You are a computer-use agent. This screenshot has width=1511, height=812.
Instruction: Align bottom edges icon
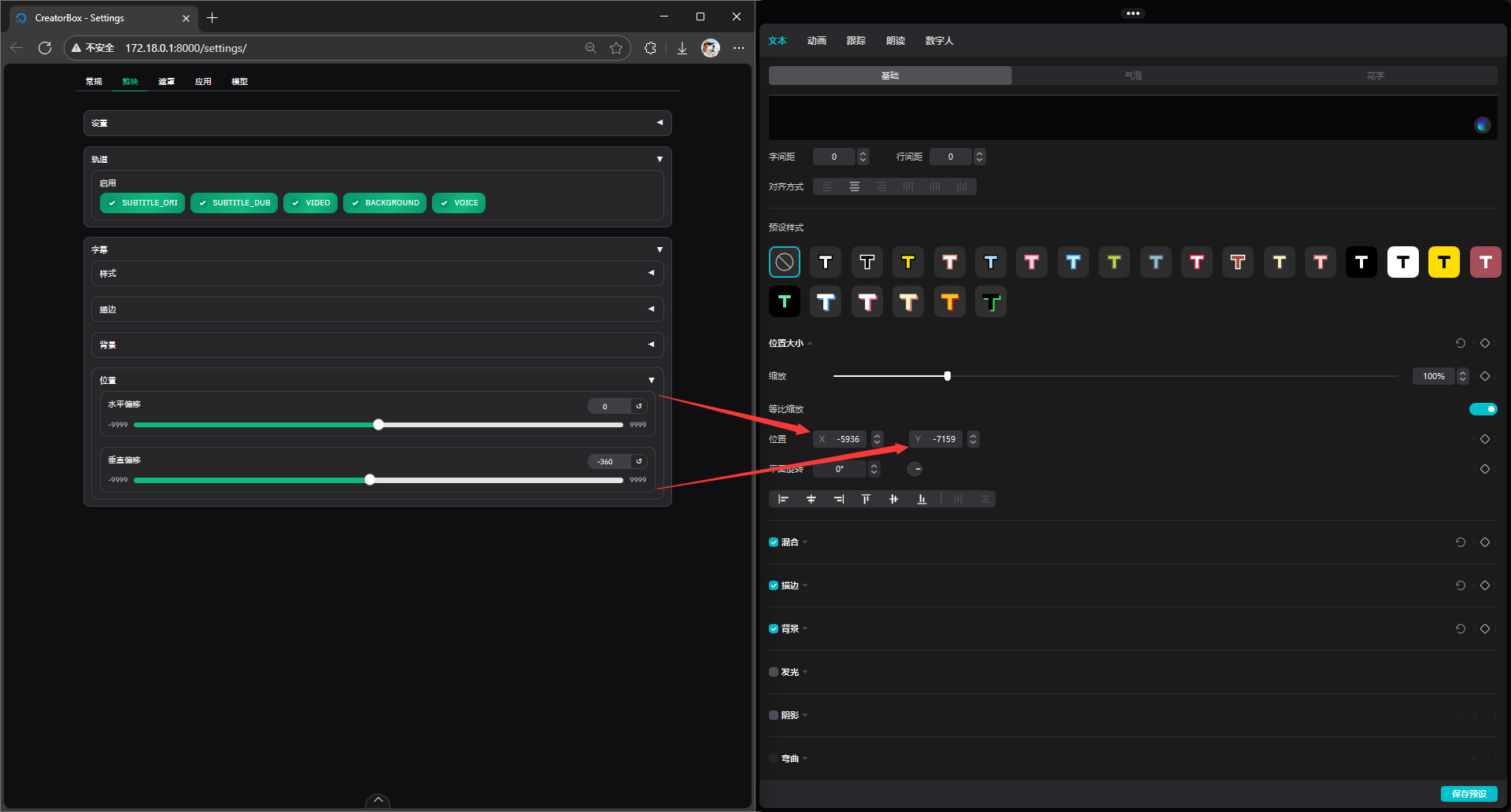pyautogui.click(x=922, y=499)
